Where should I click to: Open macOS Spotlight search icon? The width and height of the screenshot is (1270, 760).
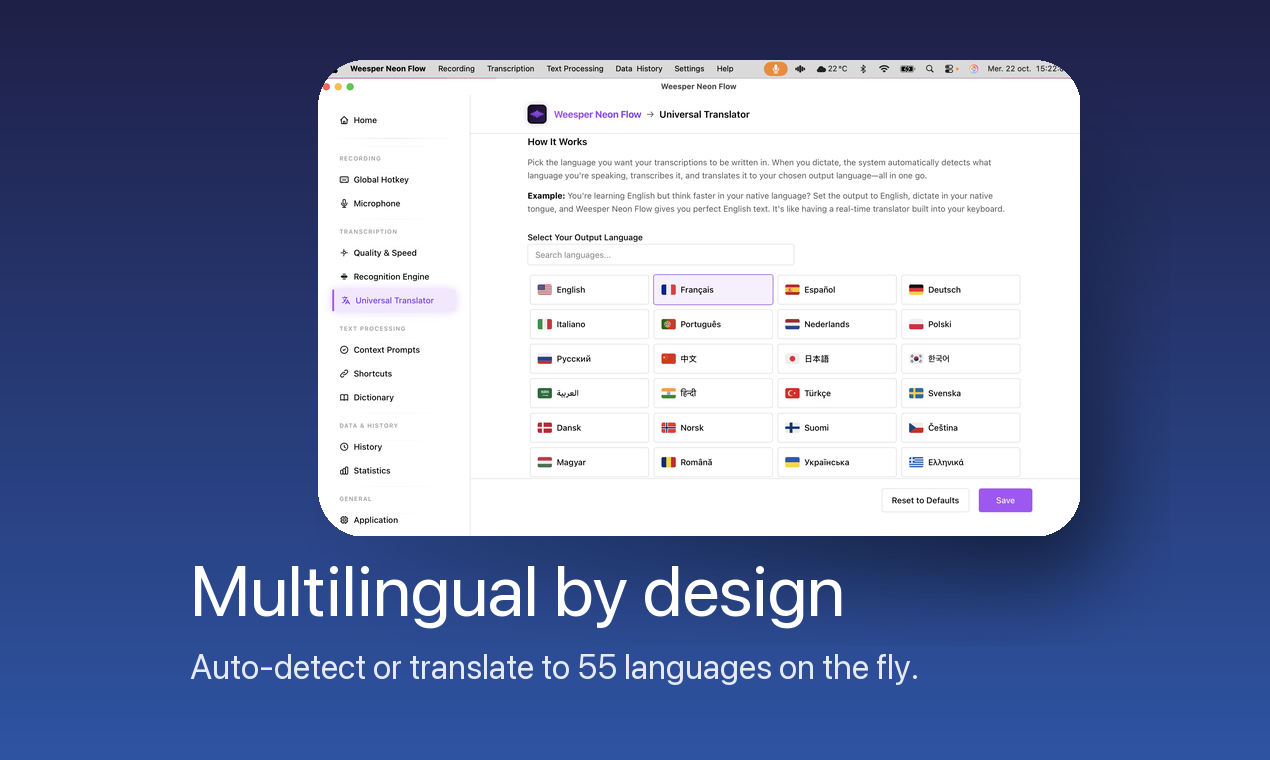click(x=929, y=69)
